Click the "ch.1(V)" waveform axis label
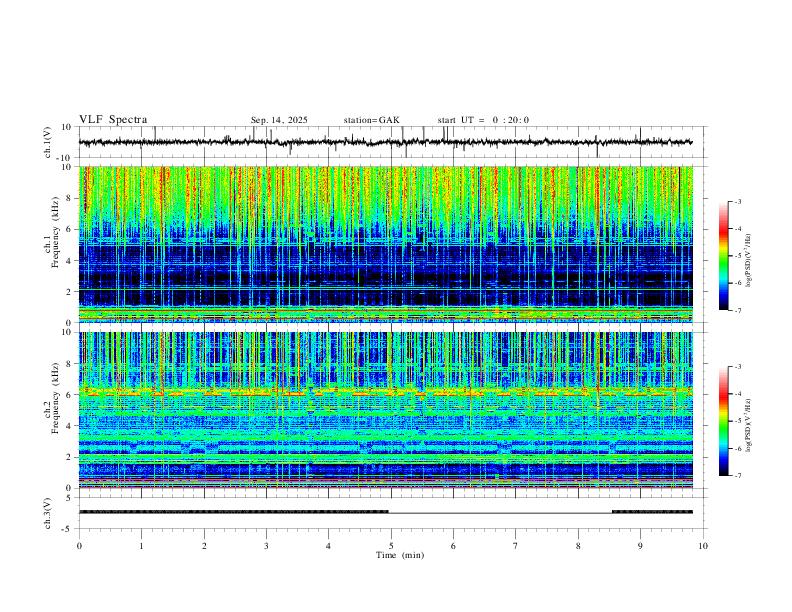 48,142
